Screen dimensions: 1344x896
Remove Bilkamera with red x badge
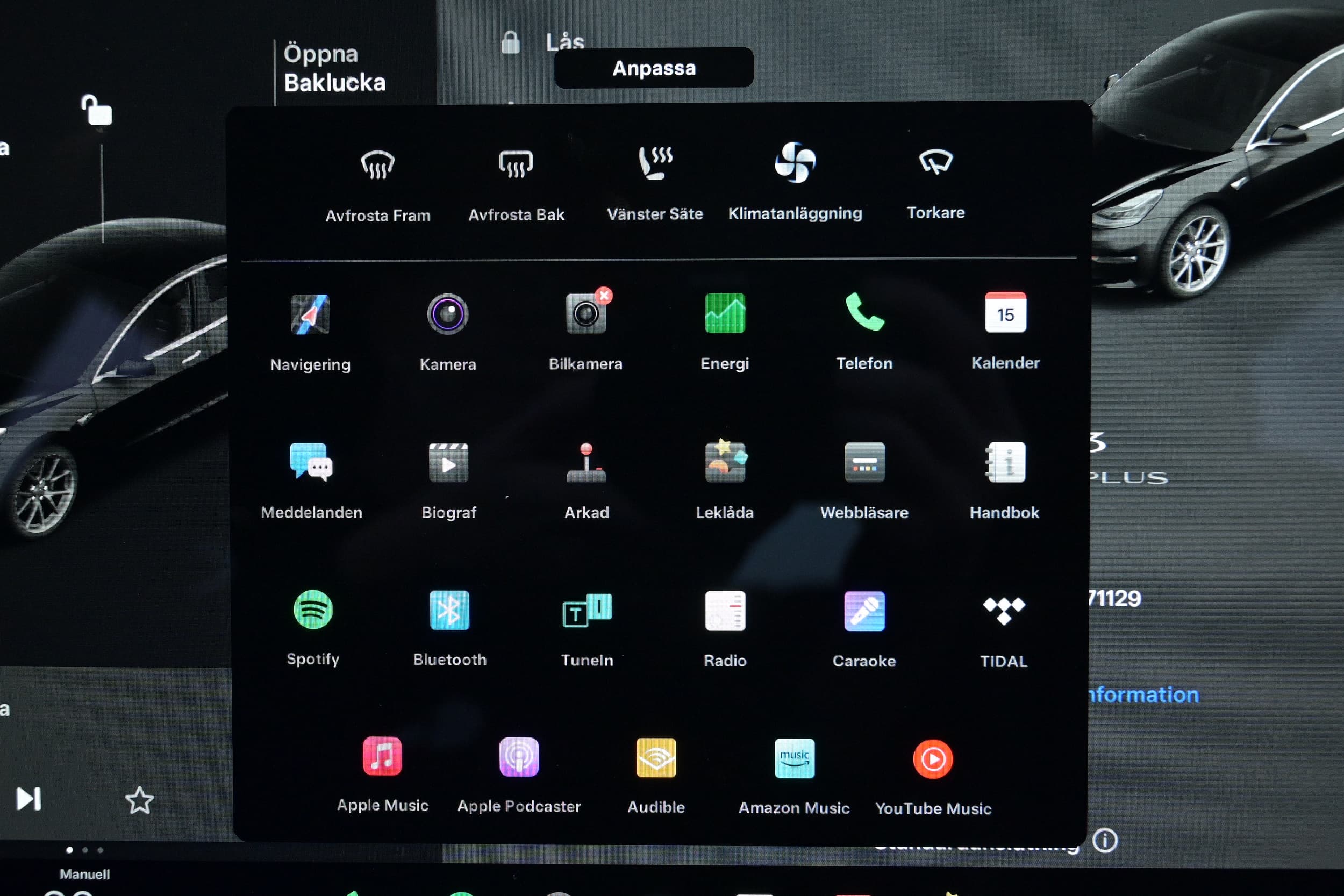(604, 296)
